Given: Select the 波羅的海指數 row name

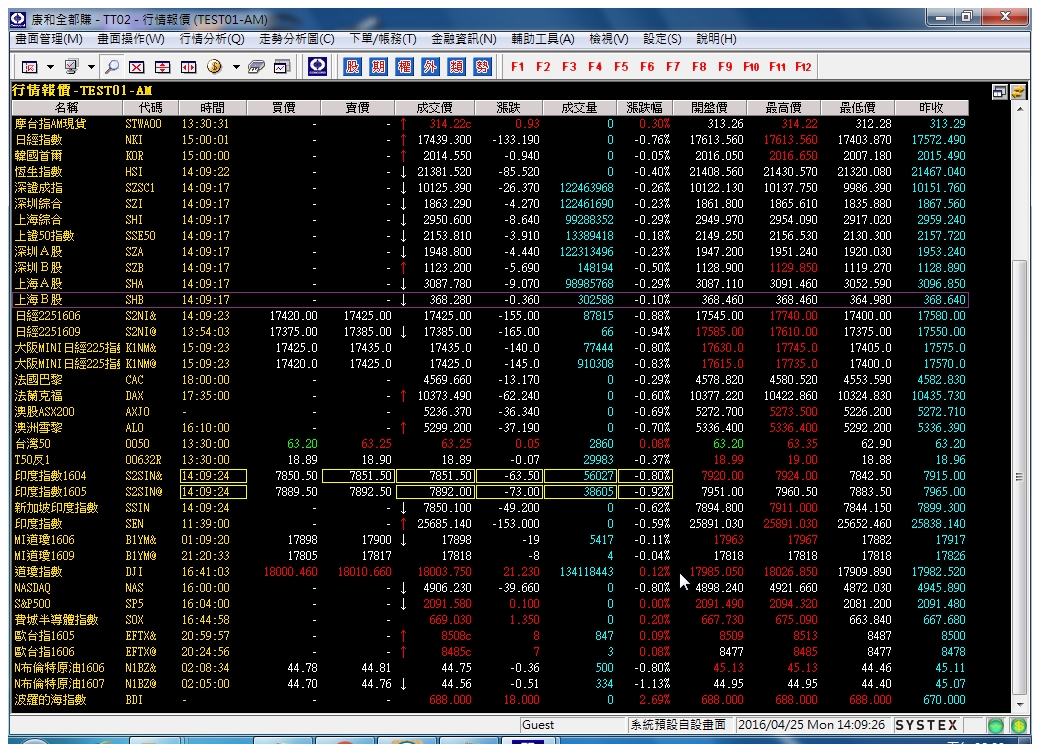Looking at the screenshot, I should [x=50, y=700].
